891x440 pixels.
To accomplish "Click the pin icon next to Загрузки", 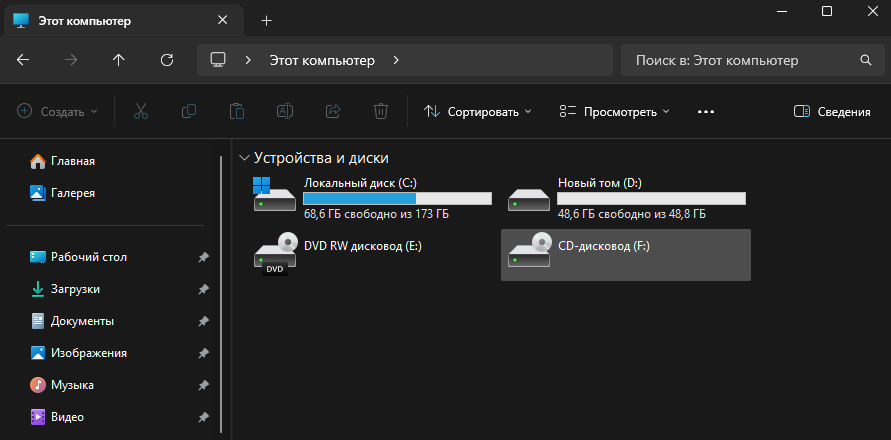I will click(203, 289).
